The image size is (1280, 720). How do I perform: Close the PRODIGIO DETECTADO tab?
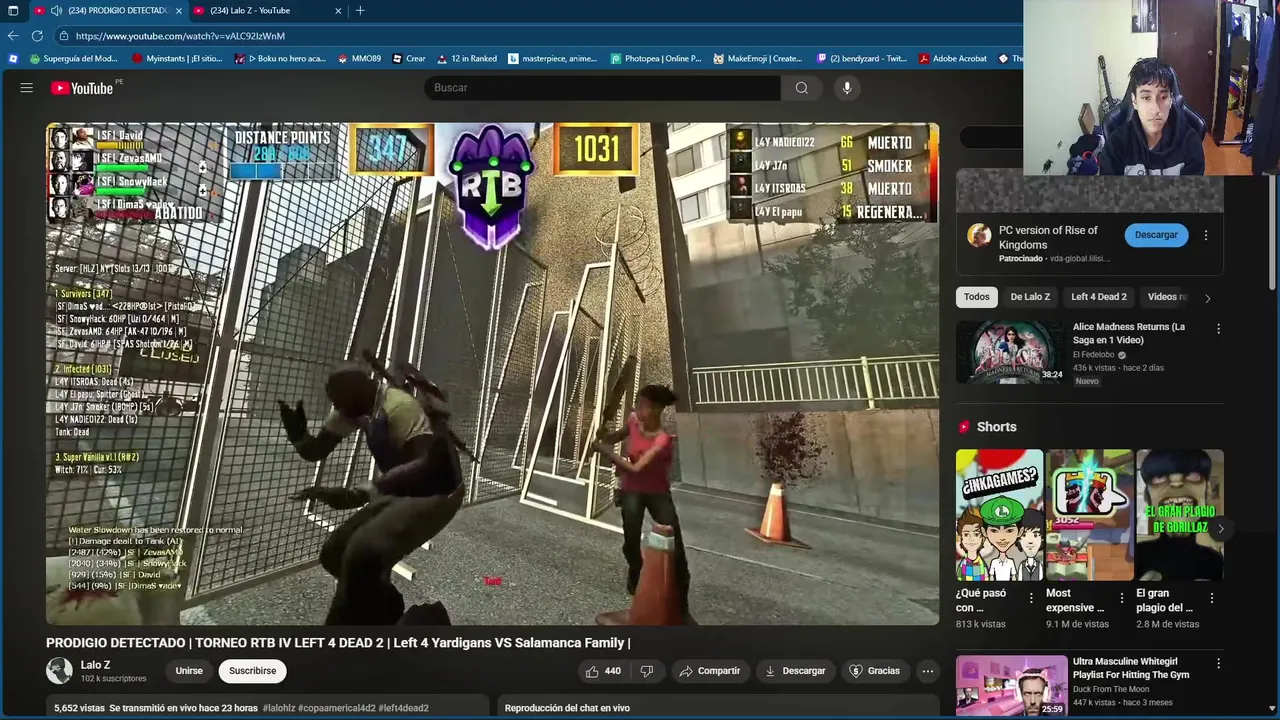click(179, 11)
